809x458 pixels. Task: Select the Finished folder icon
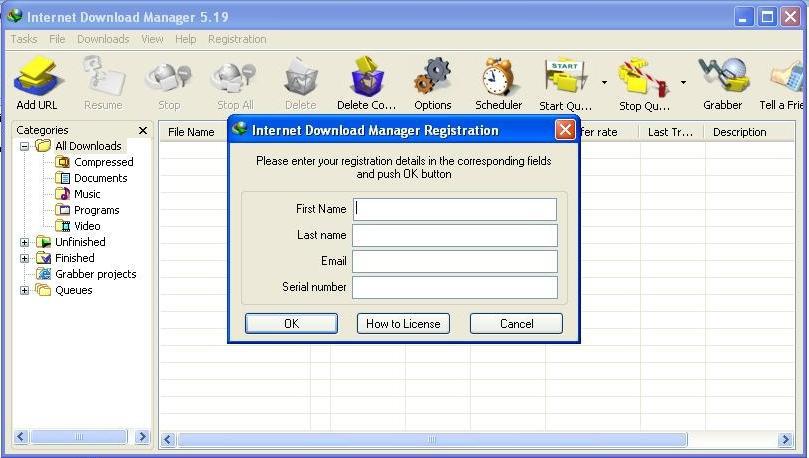[x=43, y=258]
